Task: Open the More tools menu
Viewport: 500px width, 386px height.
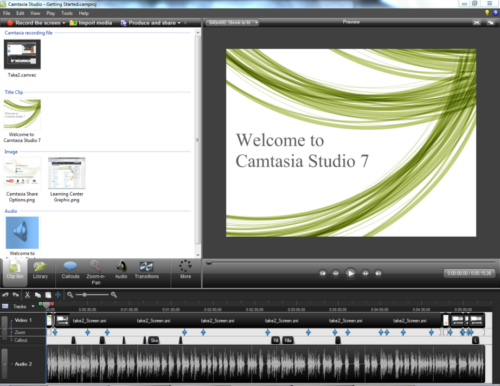Action: 185,269
